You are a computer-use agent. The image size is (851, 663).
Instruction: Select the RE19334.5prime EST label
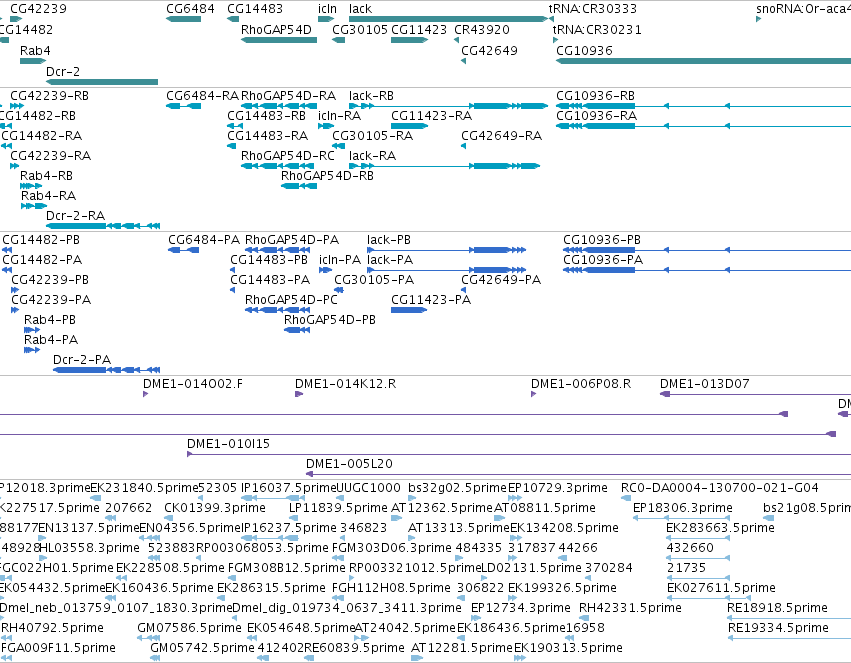tap(778, 628)
